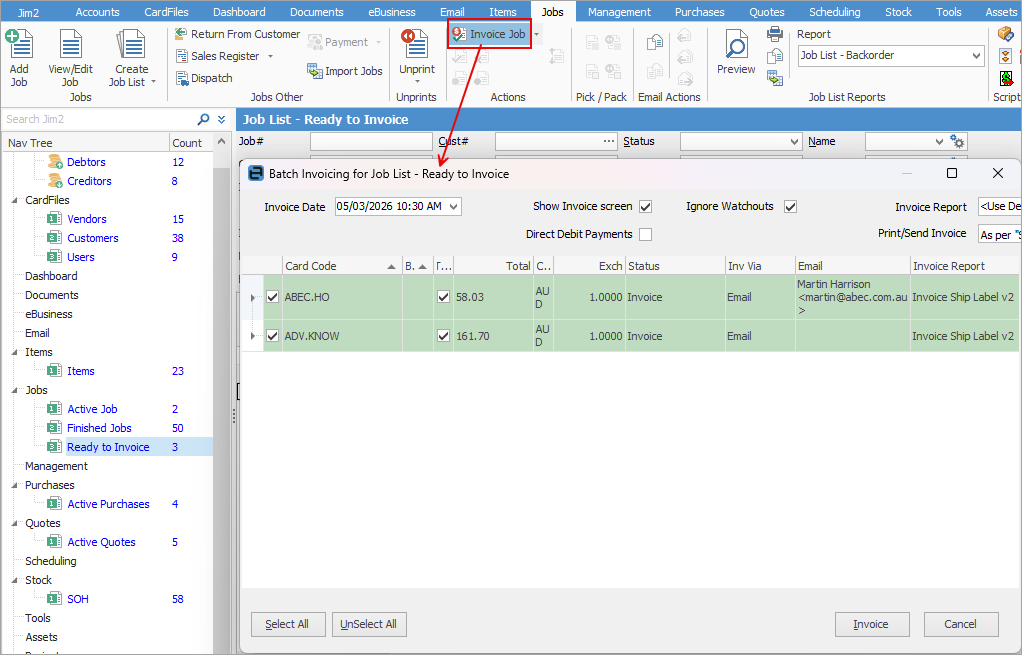Toggle the Show Invoice screen checkbox
Screen dimensions: 1022x655
point(645,207)
